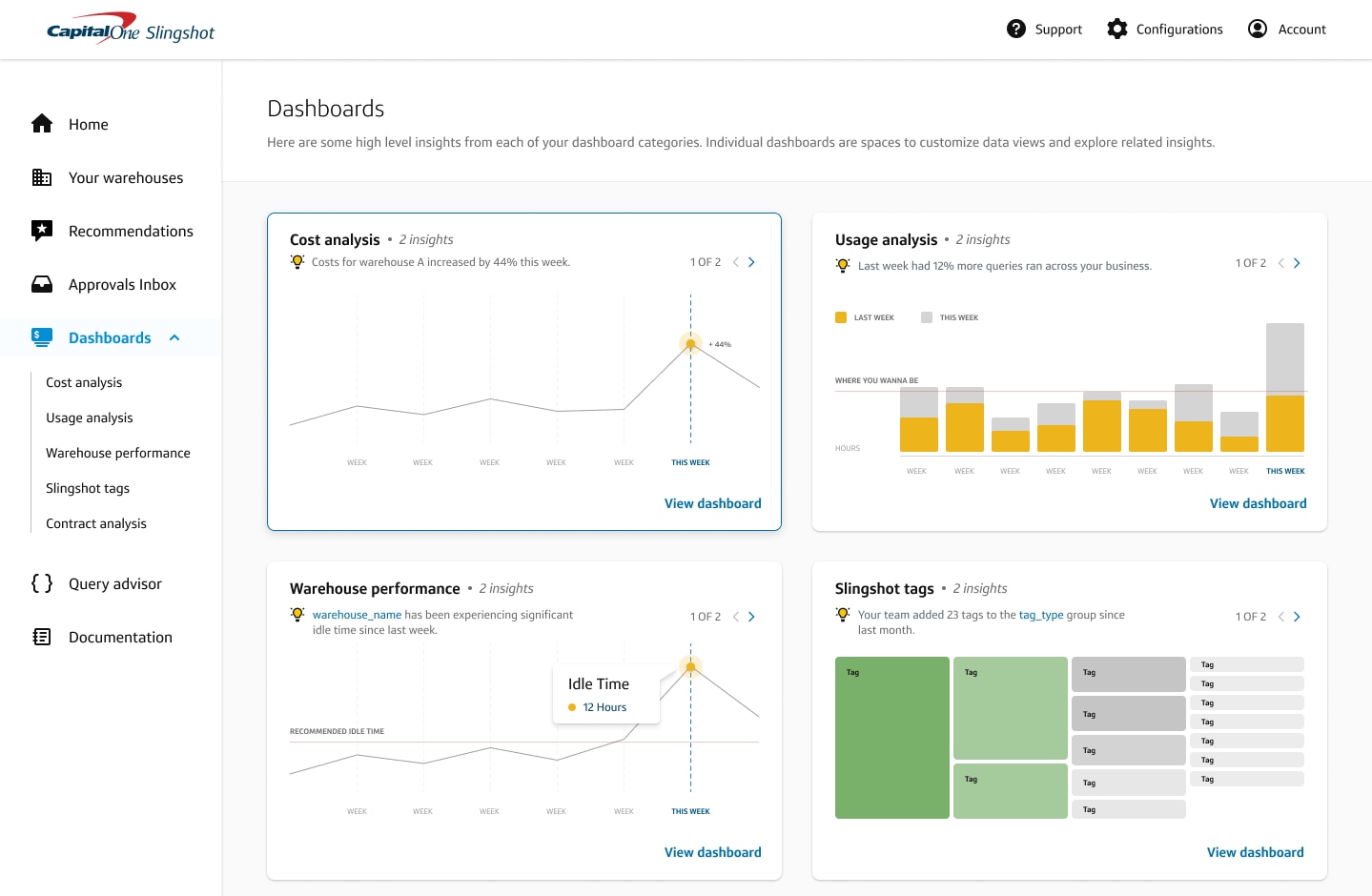Image resolution: width=1372 pixels, height=896 pixels.
Task: Show the next insight on Cost analysis card
Action: pyautogui.click(x=751, y=261)
